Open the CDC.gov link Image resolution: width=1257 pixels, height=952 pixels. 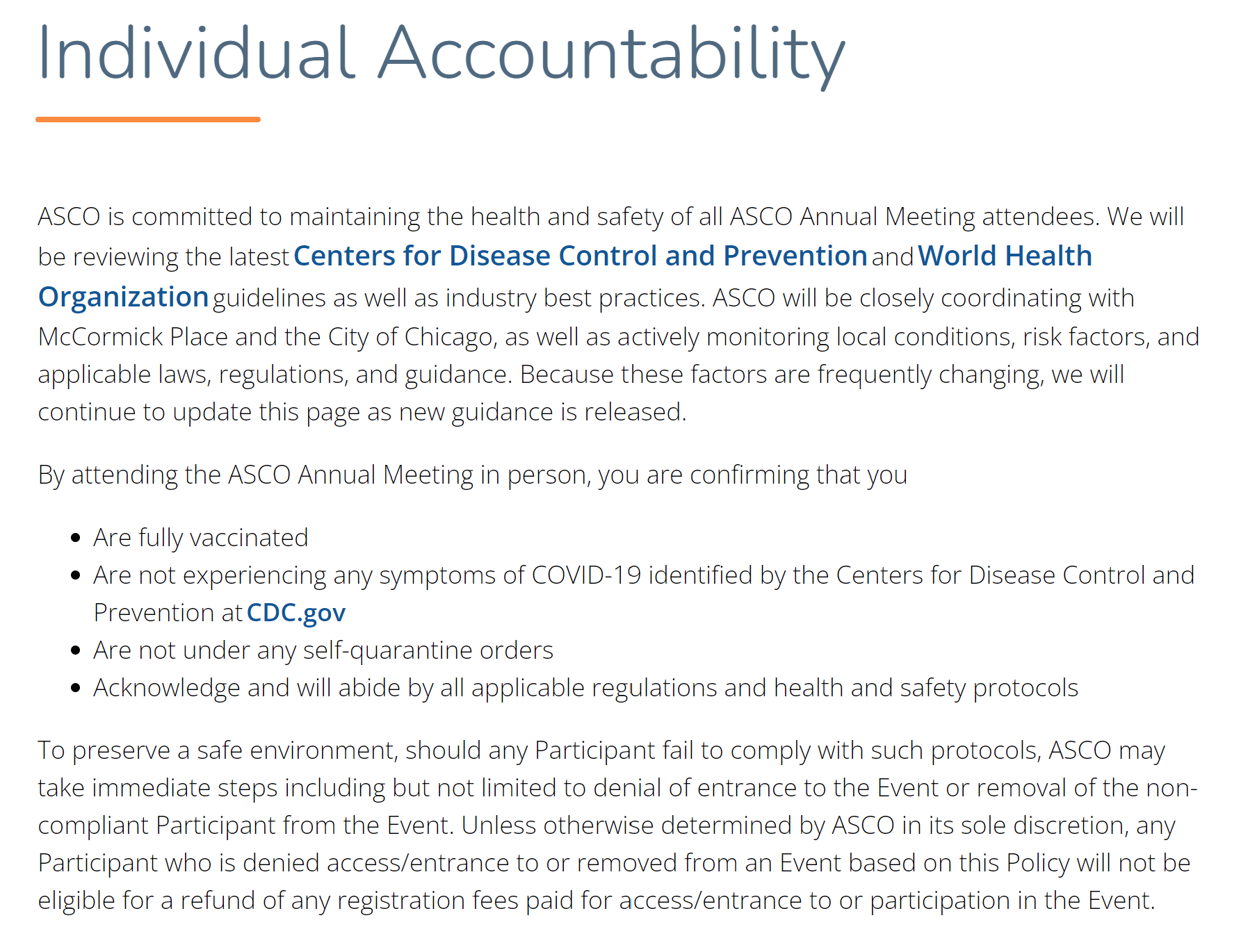click(296, 613)
